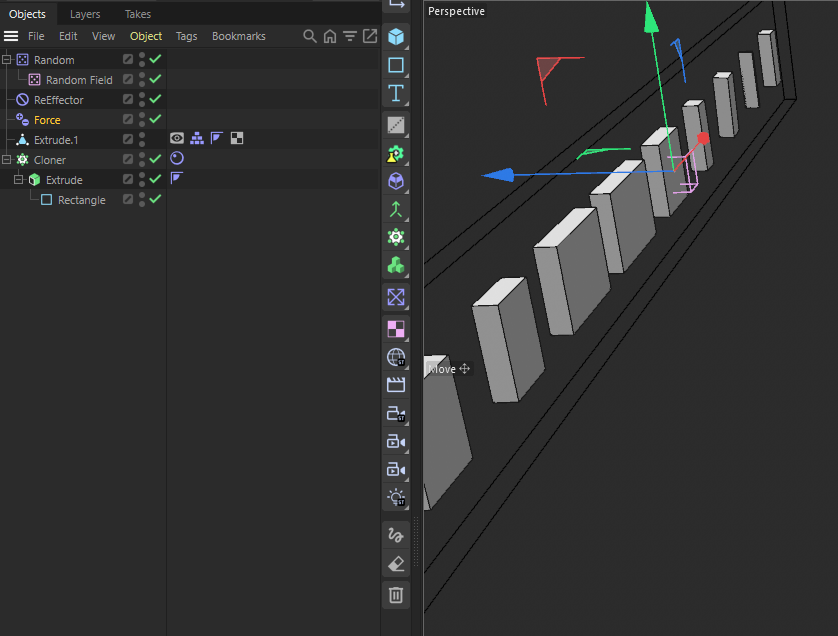Click the trash bin icon
The width and height of the screenshot is (838, 636).
(395, 595)
